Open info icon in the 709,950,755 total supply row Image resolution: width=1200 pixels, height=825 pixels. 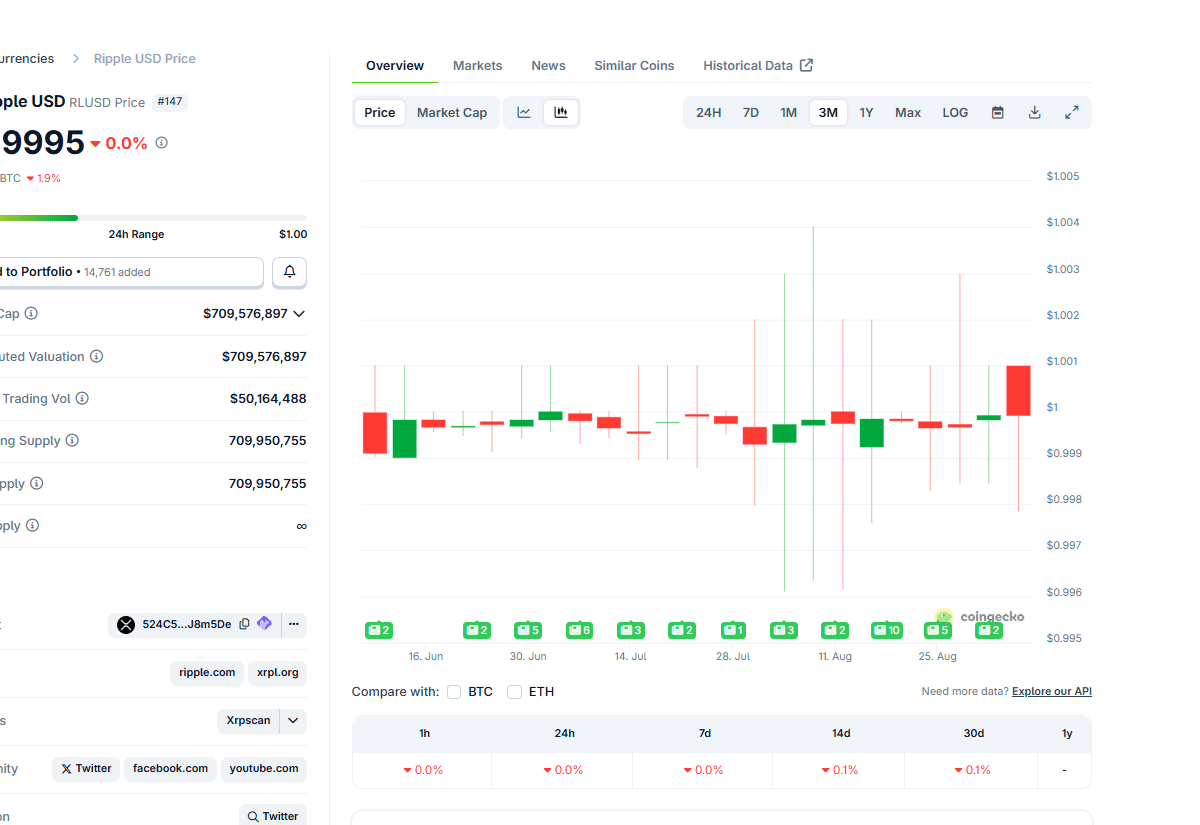pos(36,483)
